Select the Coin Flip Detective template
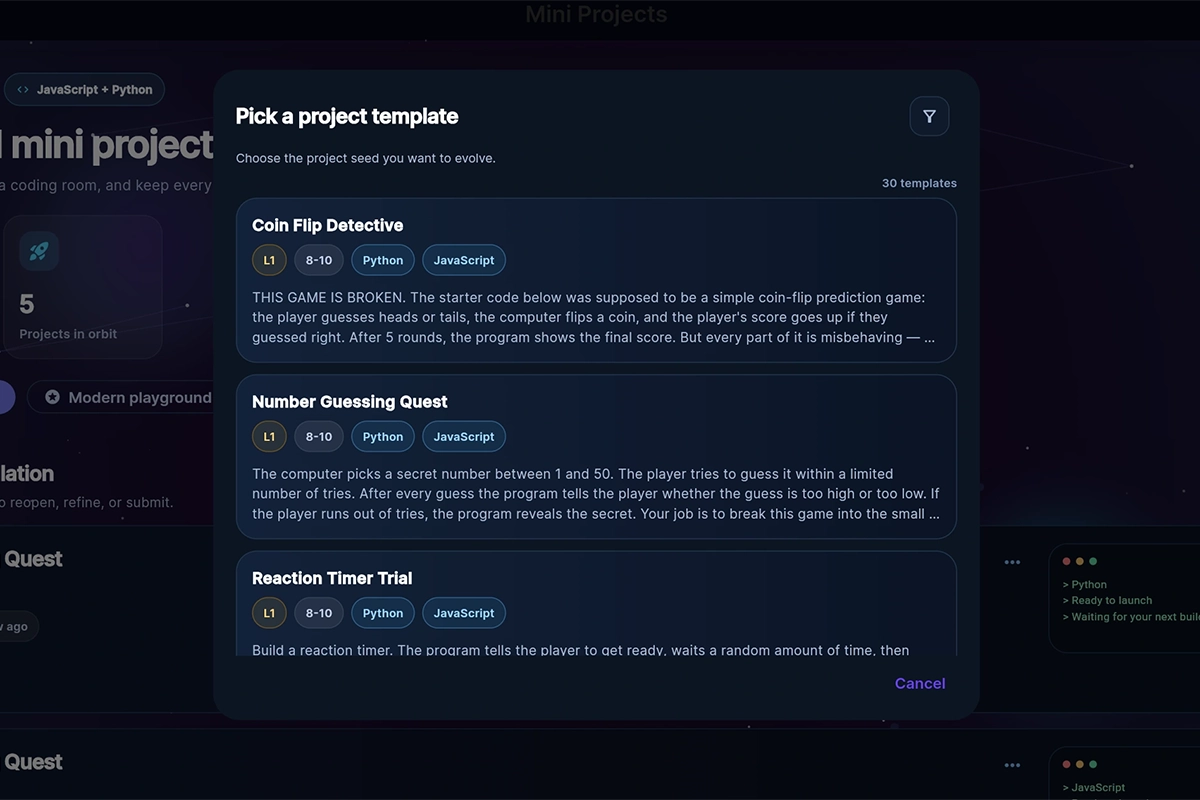Screen dimensions: 1200x800 596,280
